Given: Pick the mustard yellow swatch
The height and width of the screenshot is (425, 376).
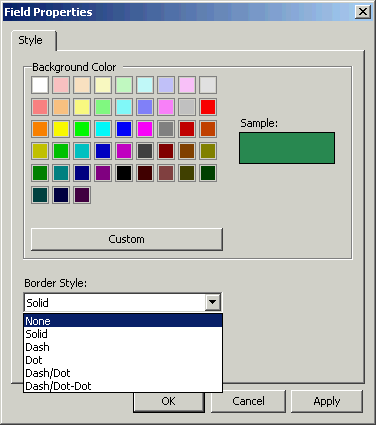Looking at the screenshot, I should [x=40, y=151].
